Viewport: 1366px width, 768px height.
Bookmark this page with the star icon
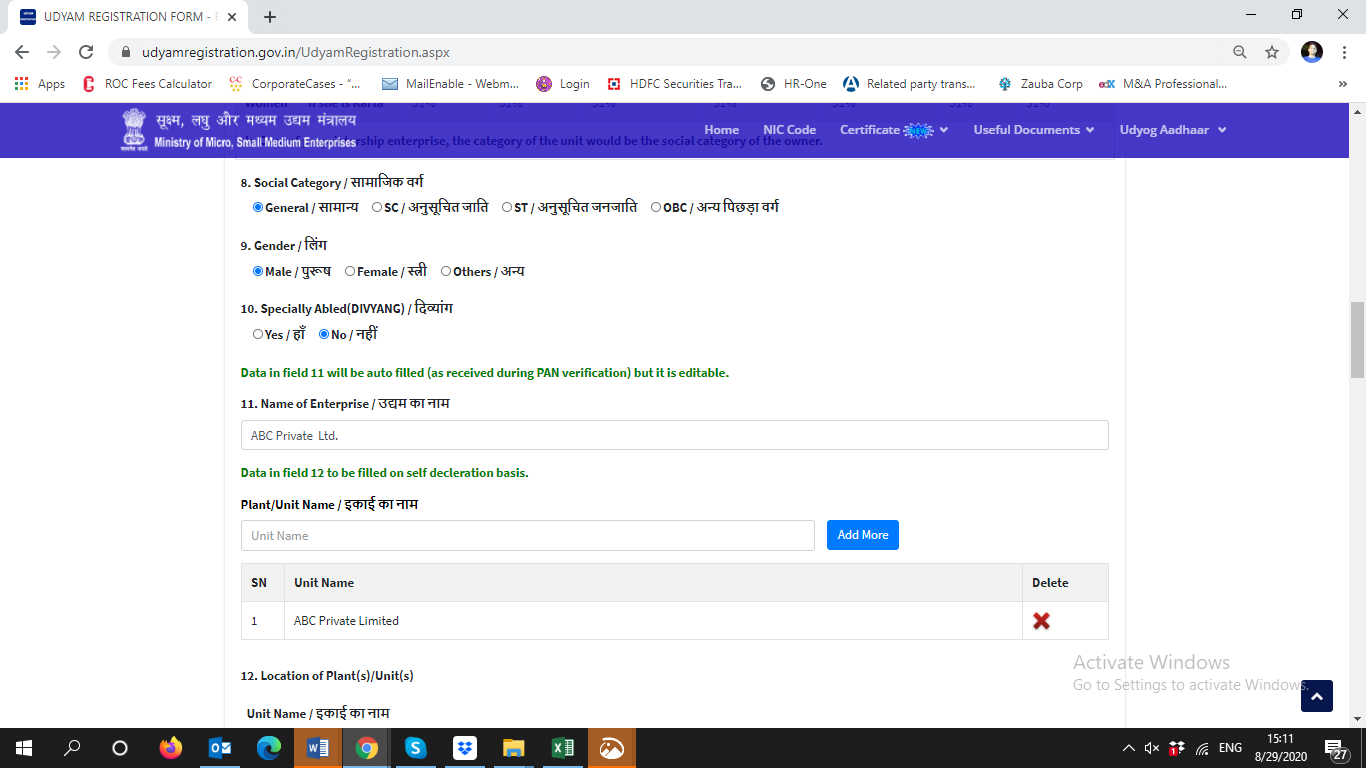tap(1272, 52)
